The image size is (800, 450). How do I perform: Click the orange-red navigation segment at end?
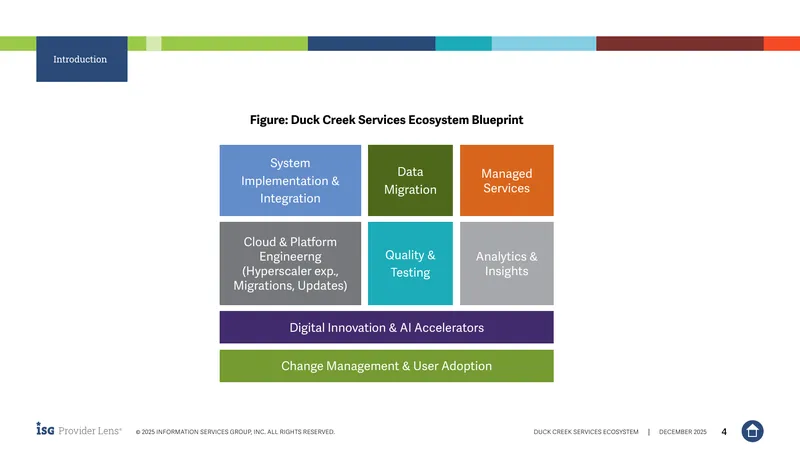(x=782, y=43)
